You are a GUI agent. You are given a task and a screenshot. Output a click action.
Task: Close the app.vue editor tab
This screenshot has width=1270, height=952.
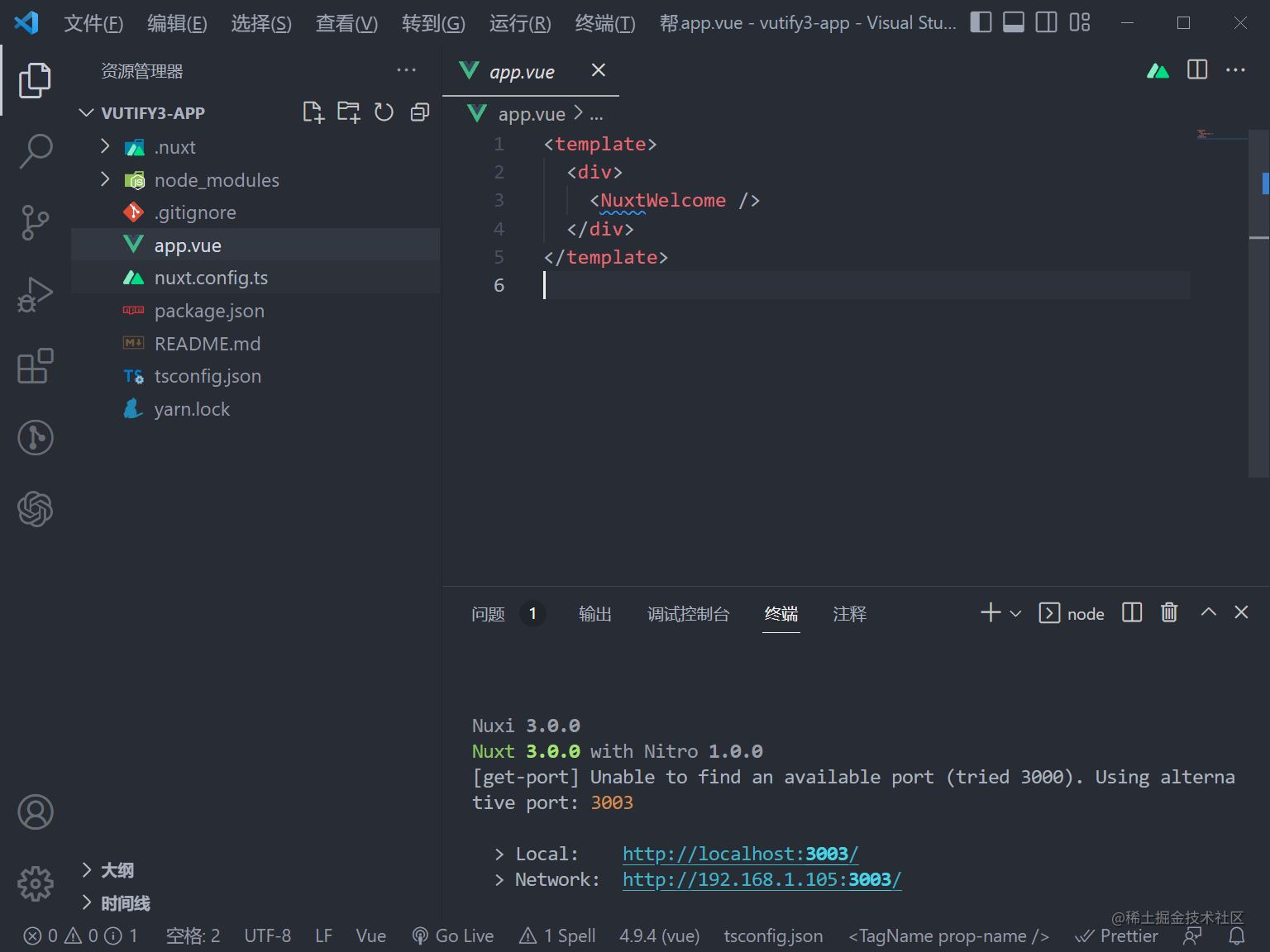[599, 70]
